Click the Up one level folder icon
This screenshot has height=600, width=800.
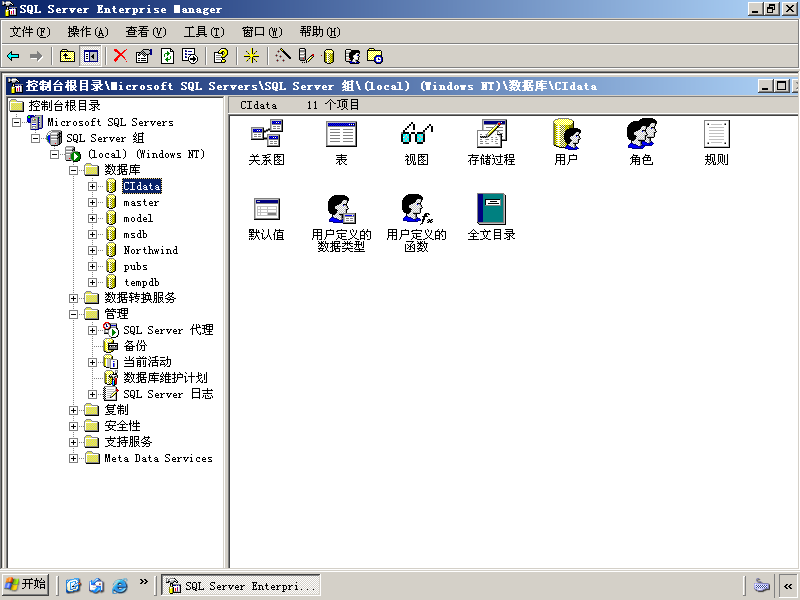tap(67, 56)
